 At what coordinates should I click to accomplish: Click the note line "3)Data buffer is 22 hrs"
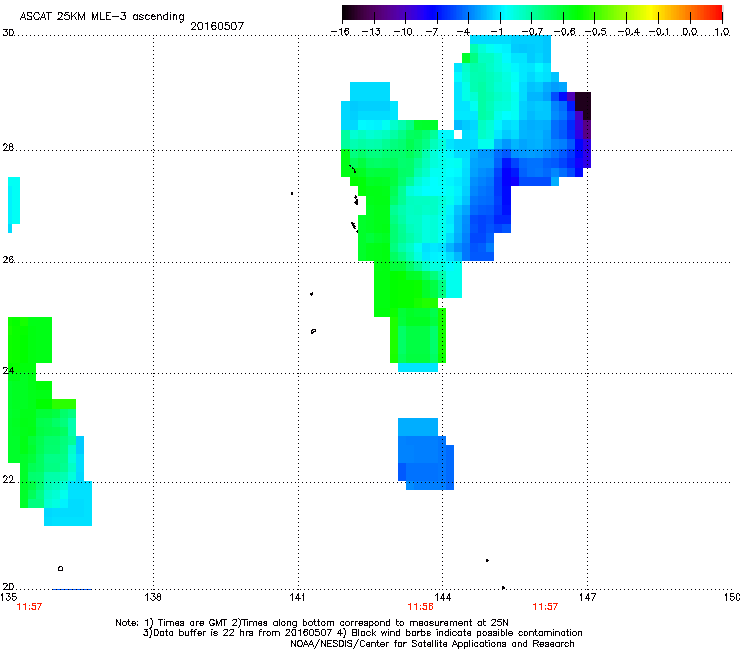tap(362, 633)
